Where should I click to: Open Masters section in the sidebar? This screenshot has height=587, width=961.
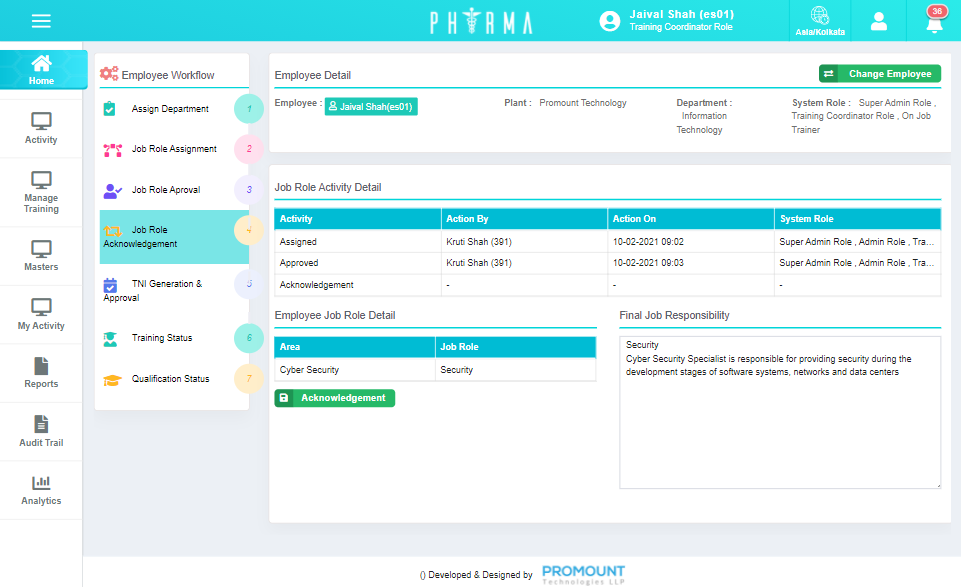[x=41, y=256]
